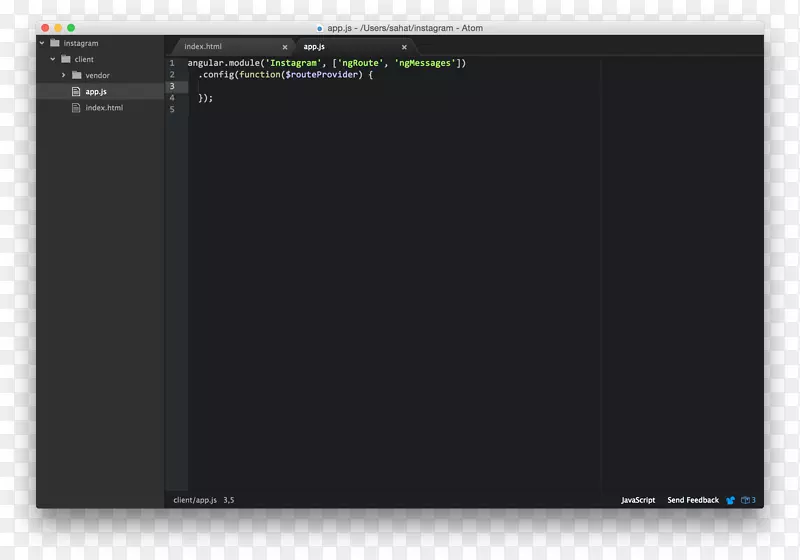Click the modified-file dot in title bar
This screenshot has width=800, height=560.
[319, 29]
